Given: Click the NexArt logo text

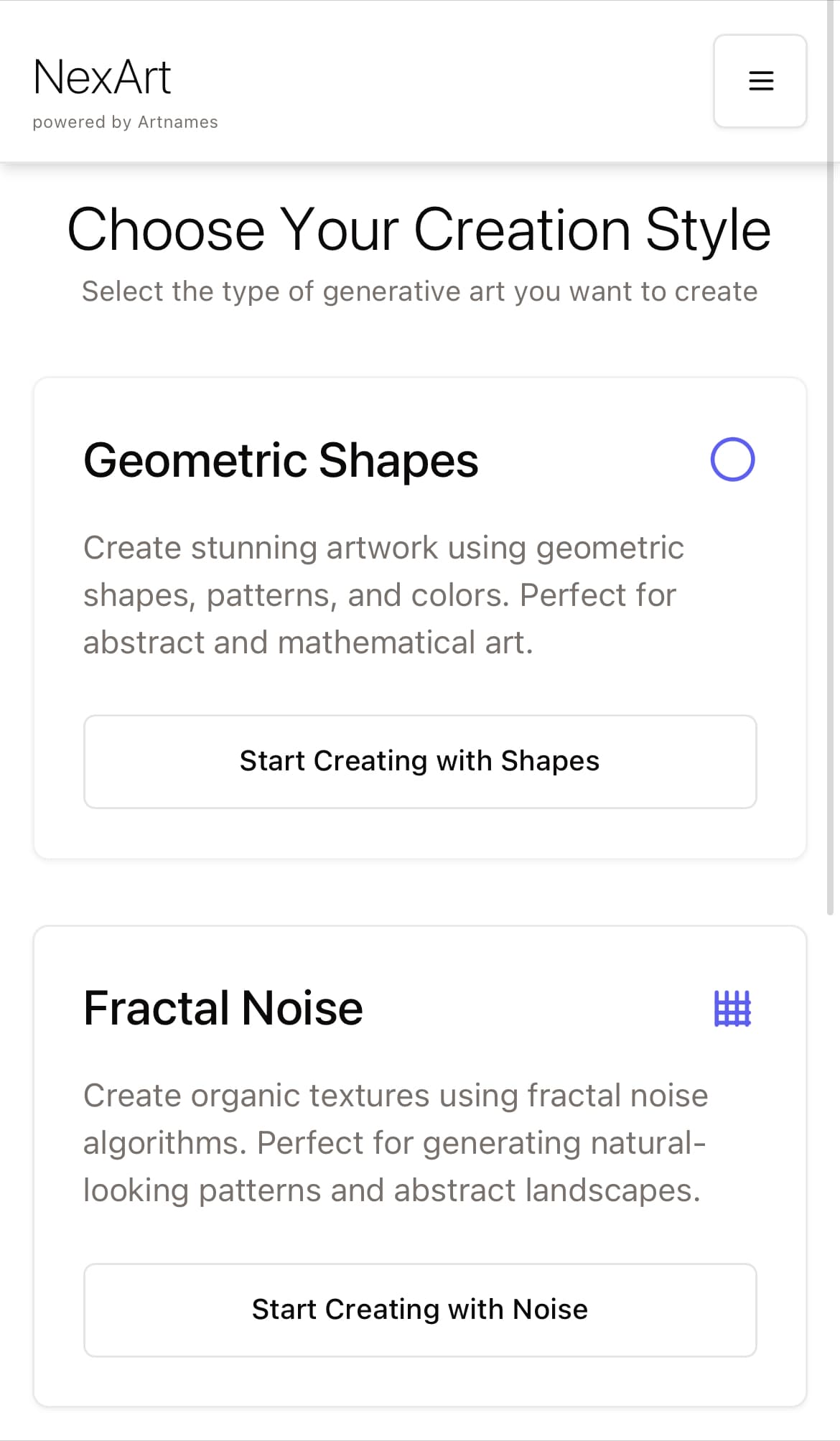Looking at the screenshot, I should coord(102,77).
